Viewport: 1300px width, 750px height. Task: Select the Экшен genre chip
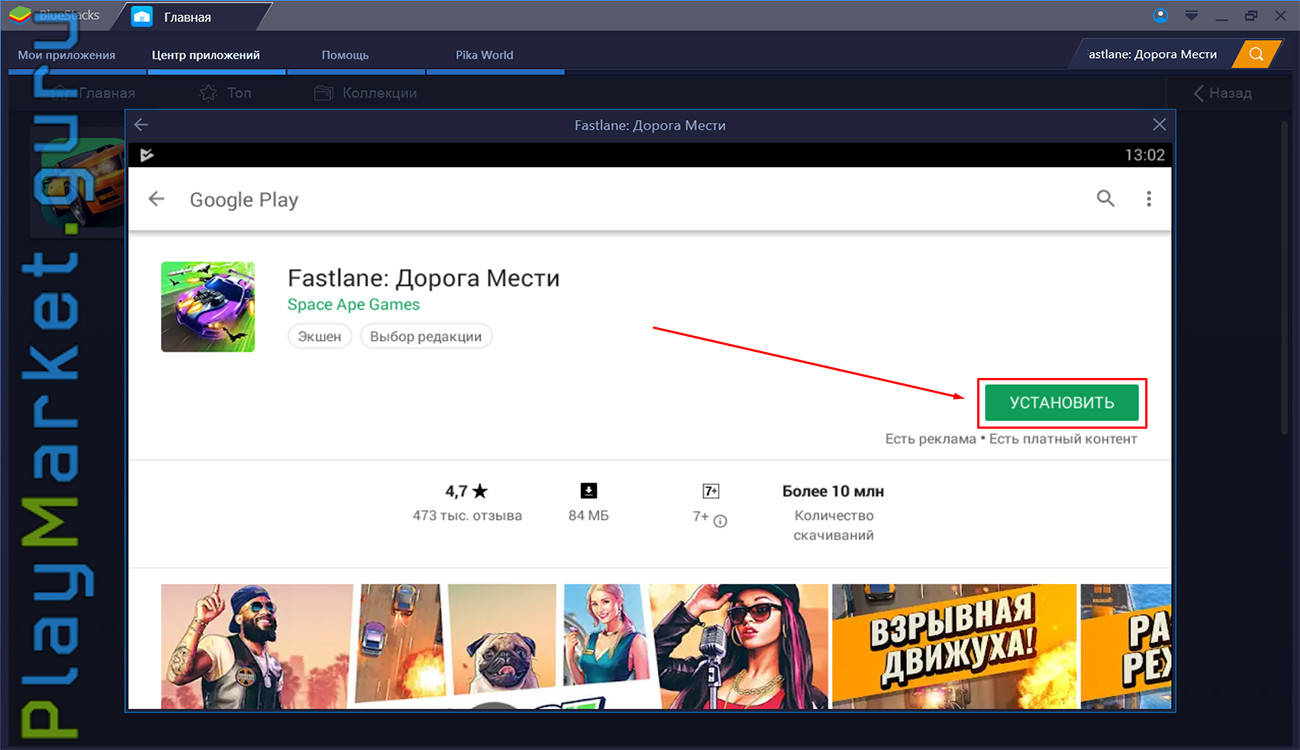320,336
